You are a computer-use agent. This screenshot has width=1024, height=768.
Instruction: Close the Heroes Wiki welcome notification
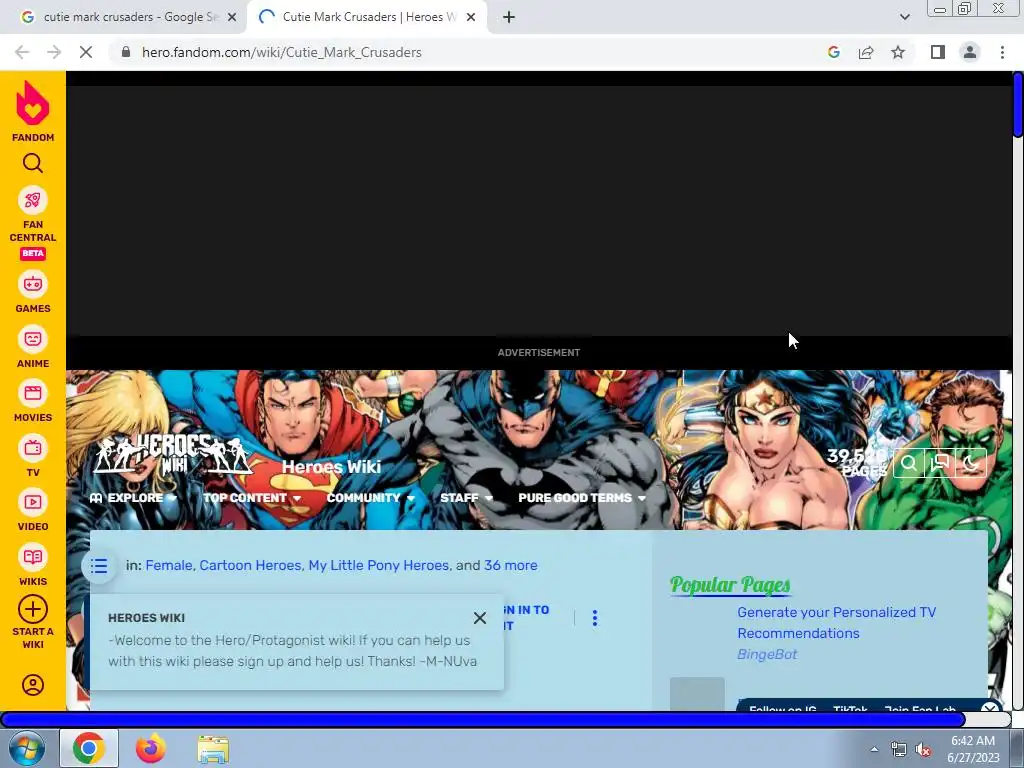[479, 618]
